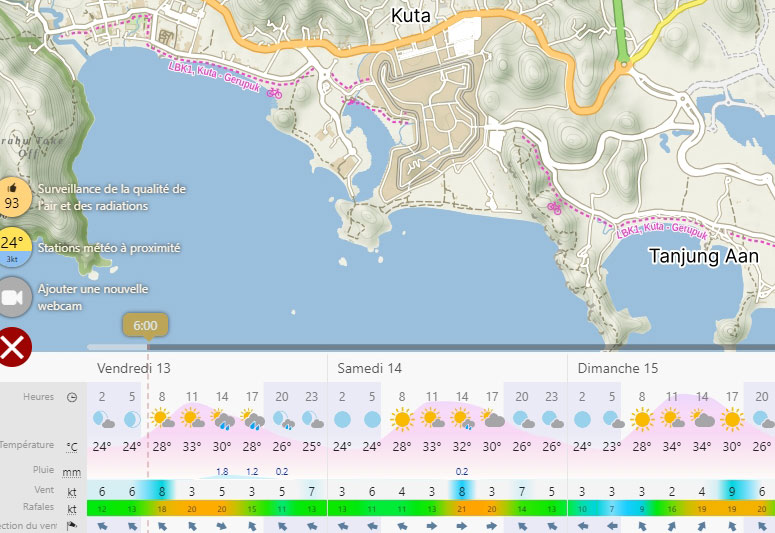Jump to Dimanche 15 in the forecast
The image size is (775, 533).
[x=610, y=368]
